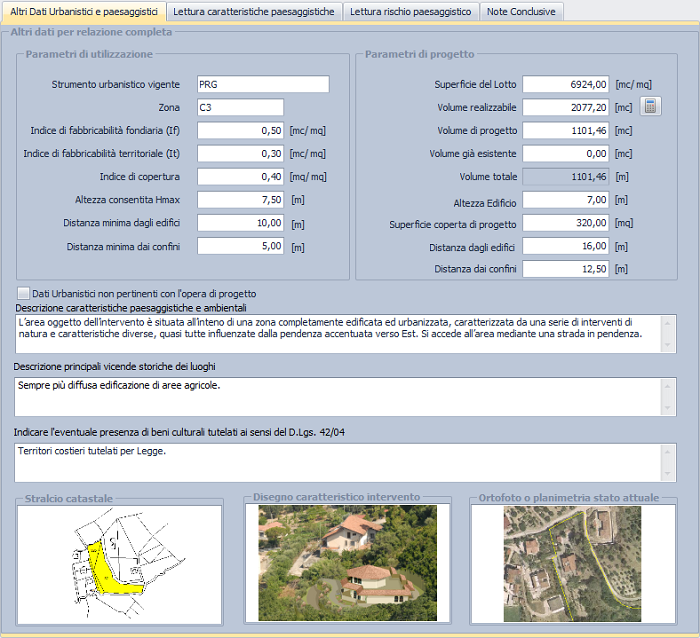This screenshot has width=700, height=638.
Task: Go to the Note Conclusive tab
Action: [521, 11]
